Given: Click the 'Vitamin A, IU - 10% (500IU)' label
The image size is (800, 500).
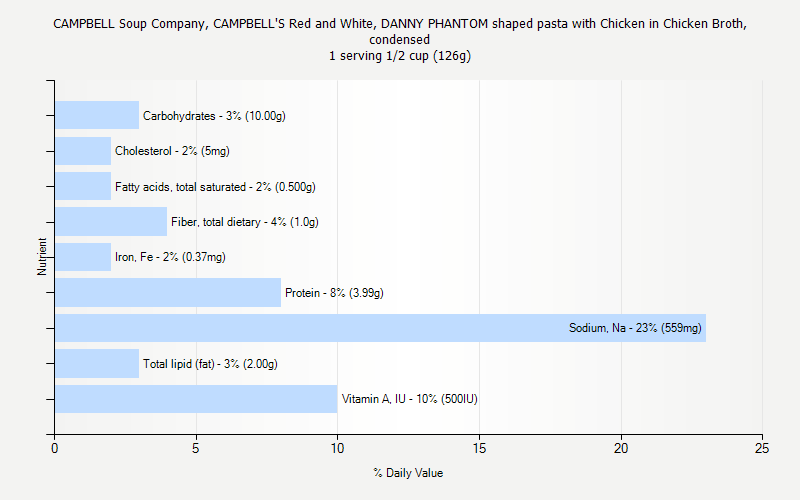Looking at the screenshot, I should click(x=410, y=399).
